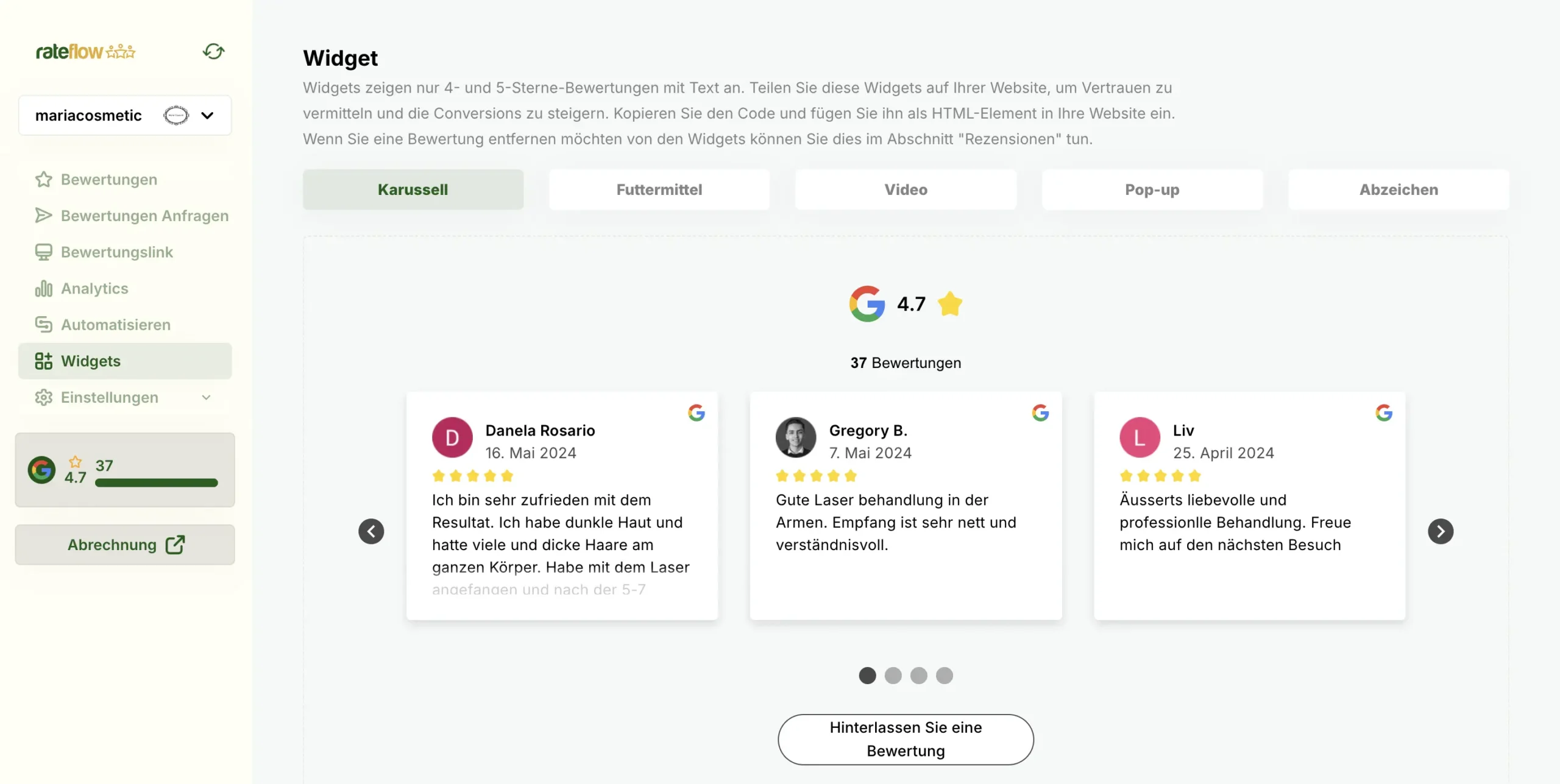1560x784 pixels.
Task: Select the third carousel pagination dot
Action: point(918,675)
